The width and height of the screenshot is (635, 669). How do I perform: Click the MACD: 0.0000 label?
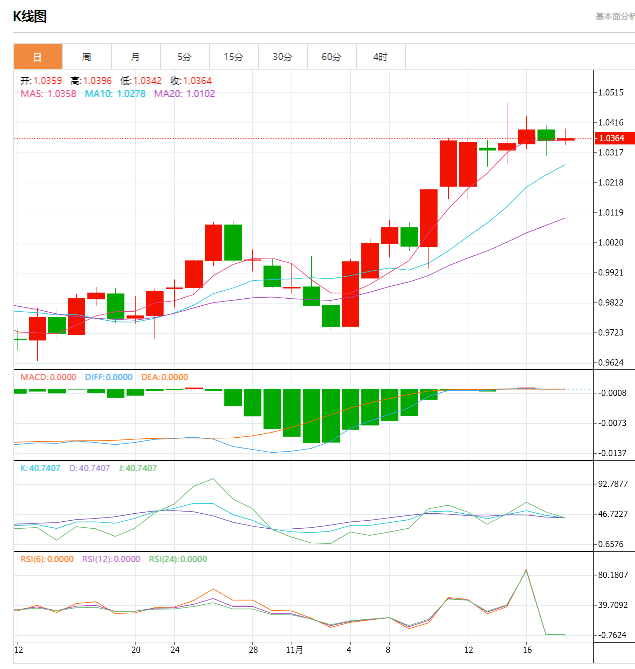48,377
